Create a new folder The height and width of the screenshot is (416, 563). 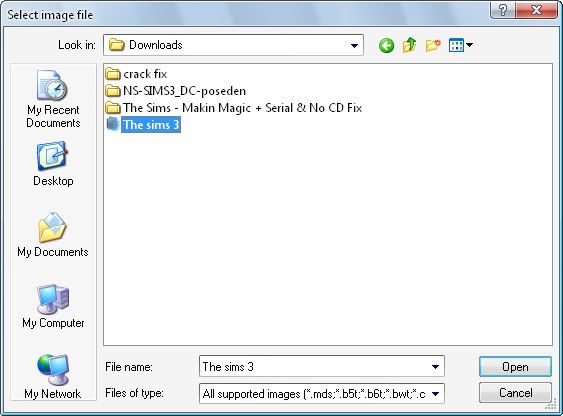click(x=433, y=46)
